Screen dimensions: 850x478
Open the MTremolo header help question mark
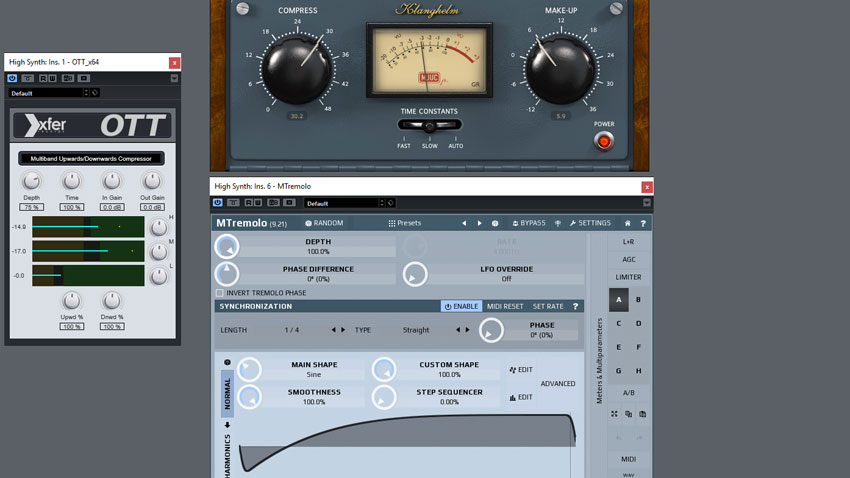(x=643, y=223)
